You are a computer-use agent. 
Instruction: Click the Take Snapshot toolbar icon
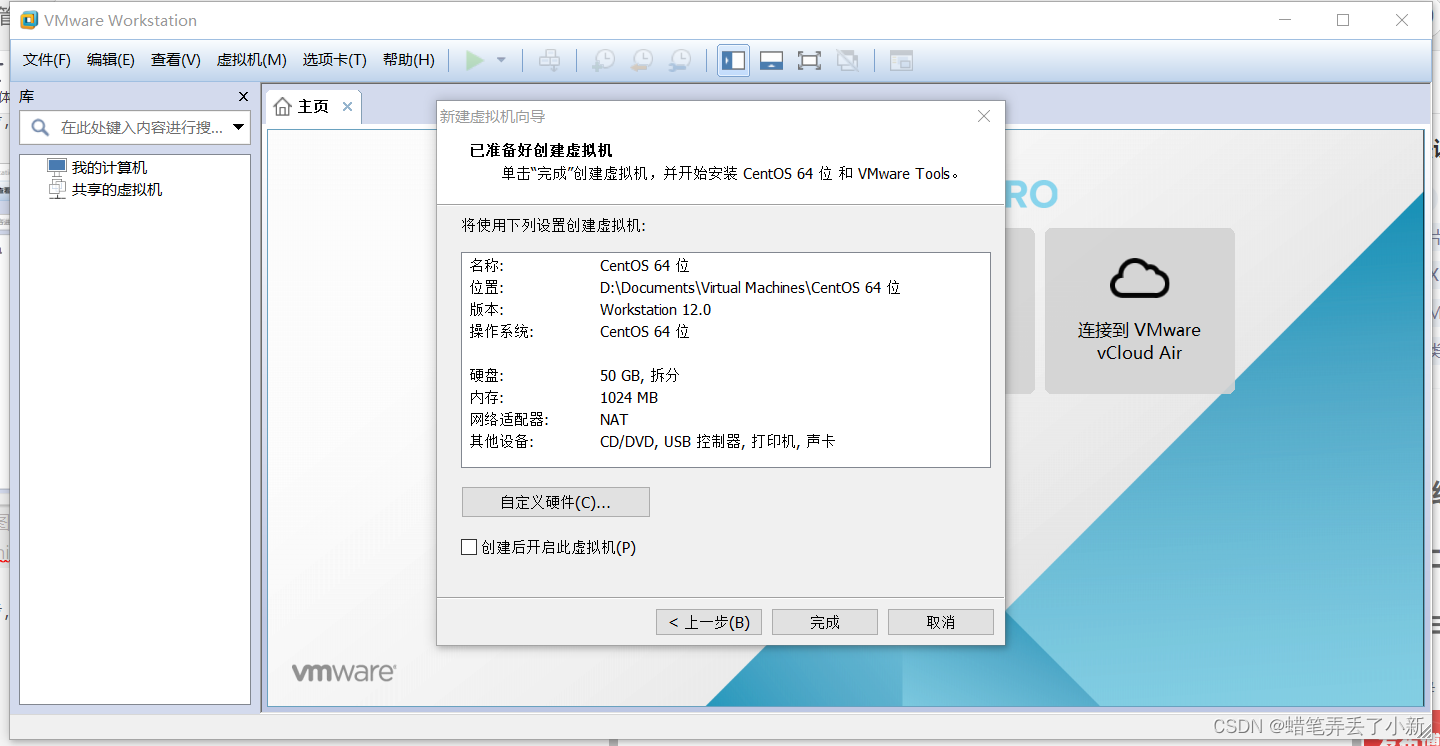[603, 61]
